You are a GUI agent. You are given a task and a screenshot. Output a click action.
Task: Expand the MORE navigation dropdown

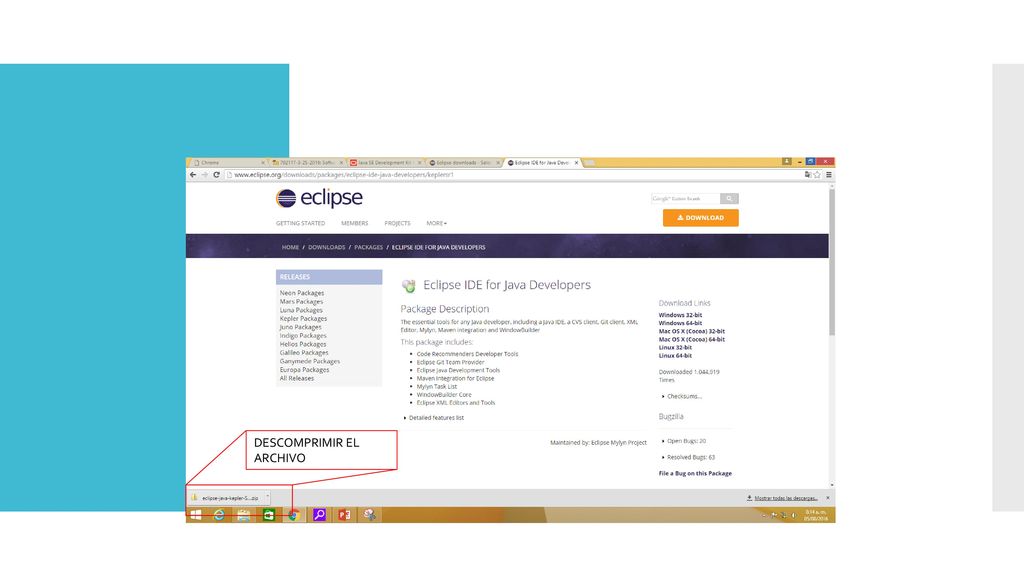click(436, 223)
